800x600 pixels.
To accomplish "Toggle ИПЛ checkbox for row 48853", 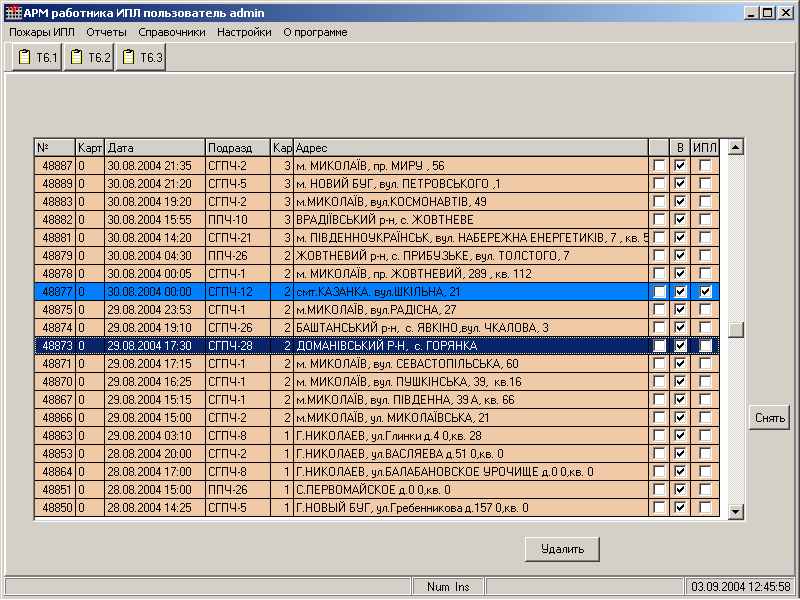I will pyautogui.click(x=705, y=454).
